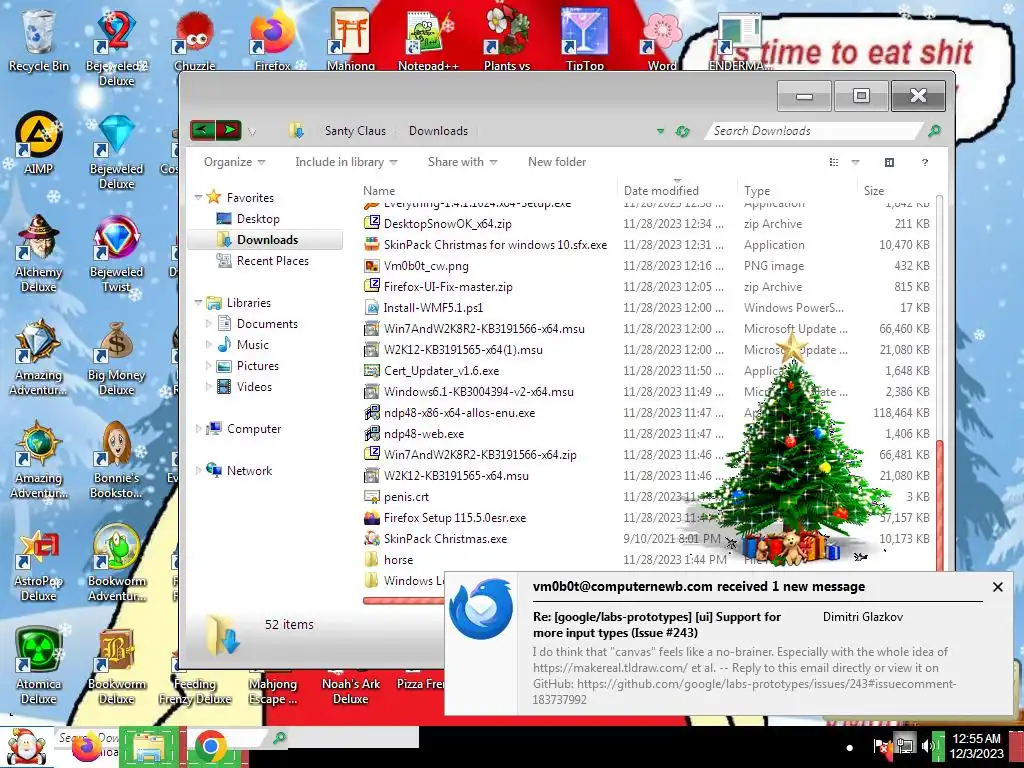Open Chrome from the taskbar
Image resolution: width=1024 pixels, height=768 pixels.
210,747
